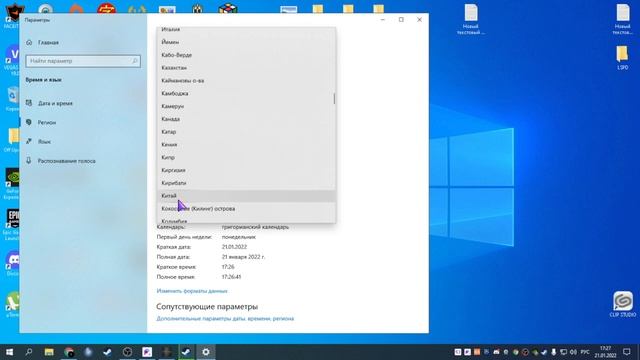Open taskbar search magnifier
Viewport: 640px width, 360px height.
pos(29,352)
